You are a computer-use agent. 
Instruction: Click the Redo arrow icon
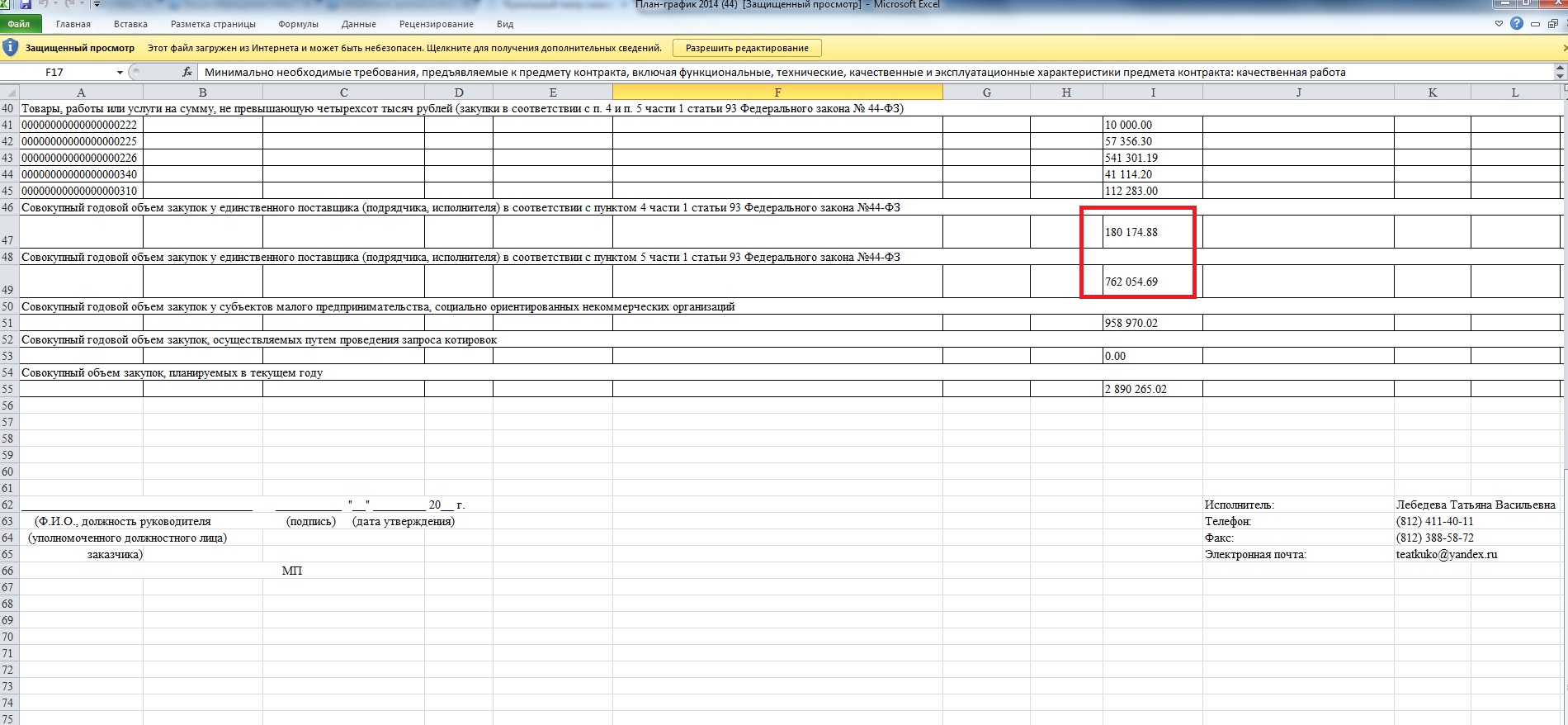[x=69, y=4]
